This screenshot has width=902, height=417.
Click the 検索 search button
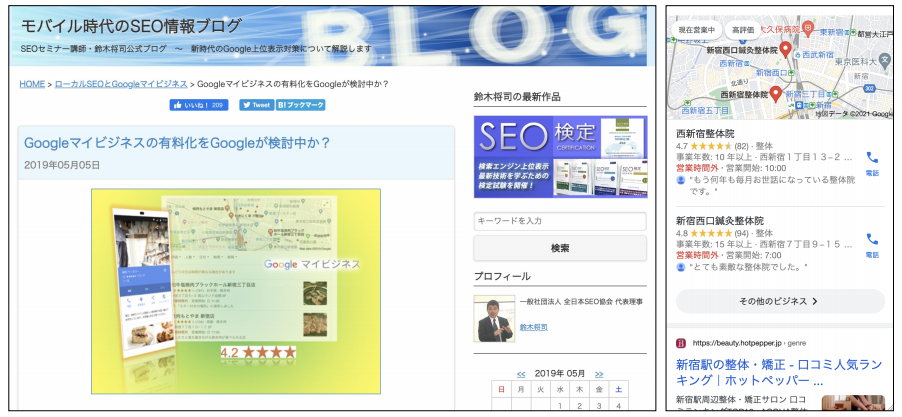[x=560, y=248]
